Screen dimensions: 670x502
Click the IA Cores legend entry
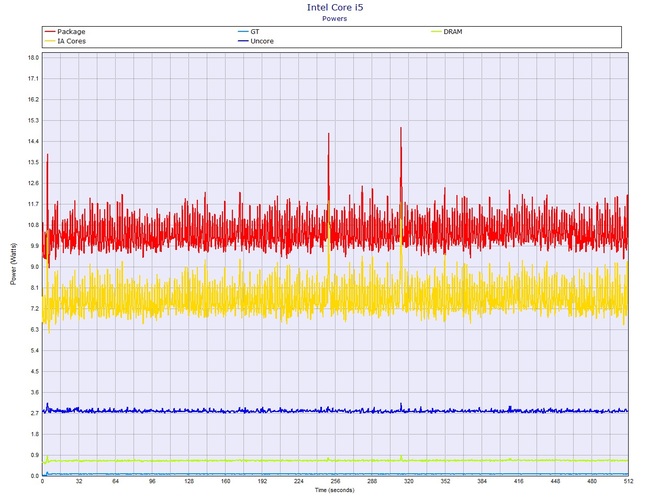click(65, 41)
